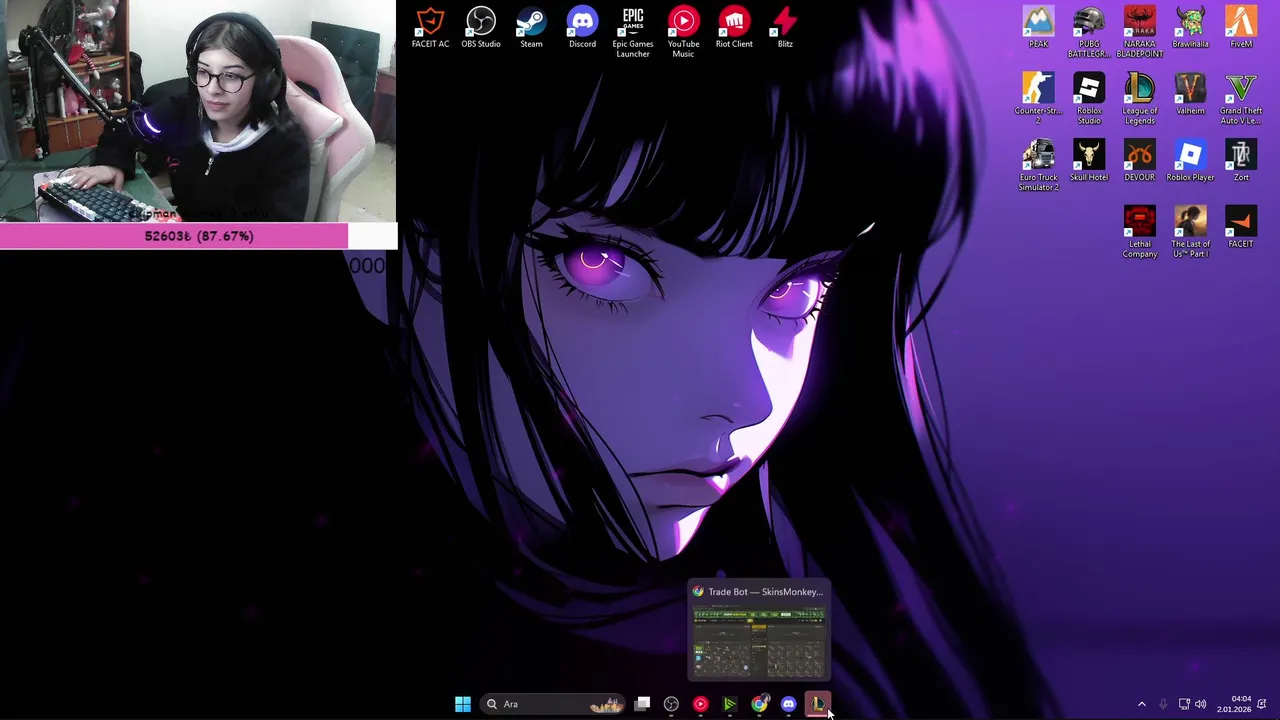Open Task View from the taskbar
The image size is (1280, 720).
tap(643, 704)
